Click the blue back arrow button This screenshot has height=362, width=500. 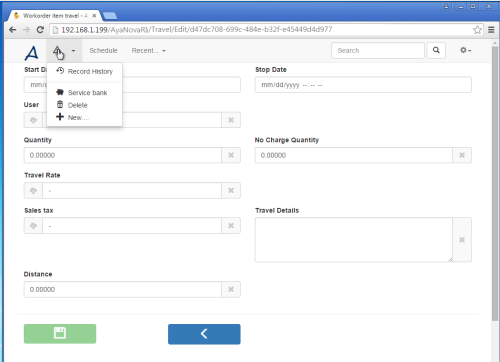point(204,334)
